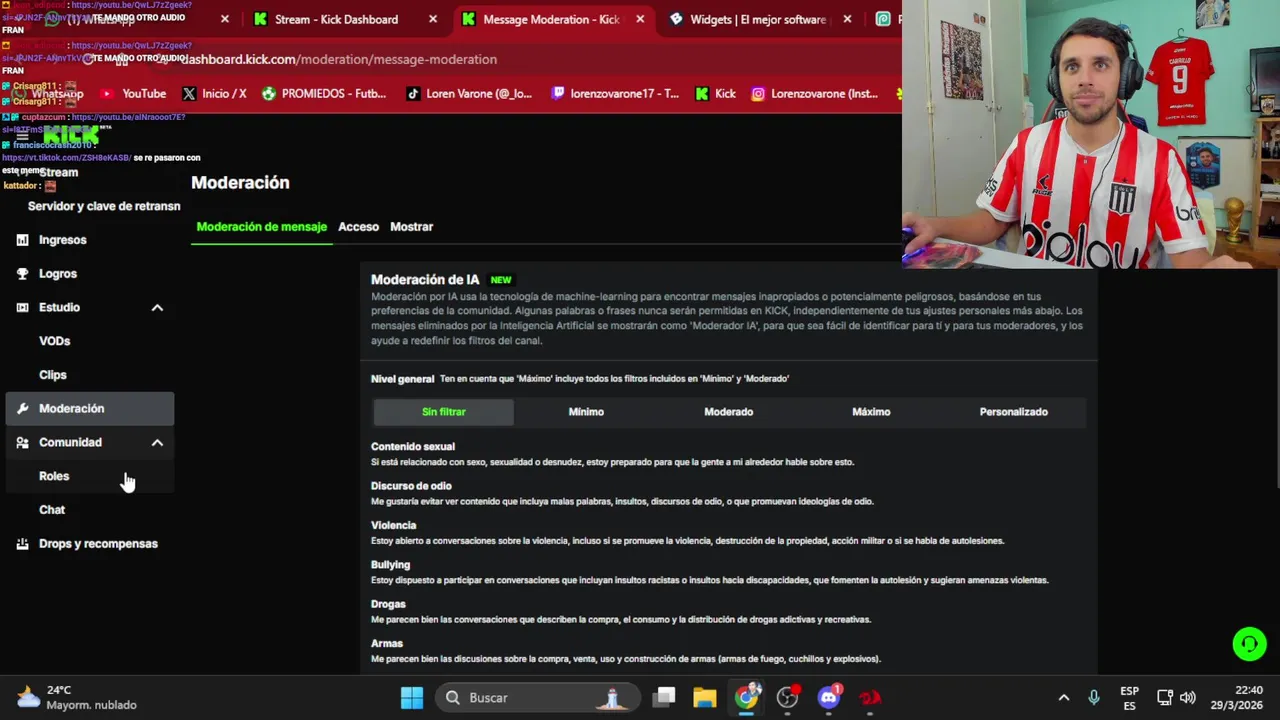Open Roles under Comunidad
Screen dimensions: 1280x720
pyautogui.click(x=54, y=476)
